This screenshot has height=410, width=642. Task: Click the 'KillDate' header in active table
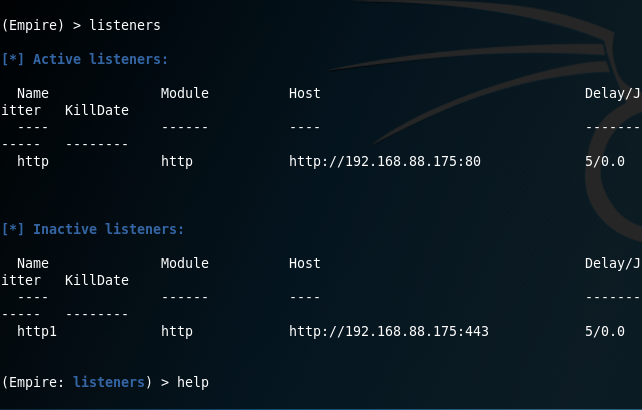pyautogui.click(x=97, y=110)
